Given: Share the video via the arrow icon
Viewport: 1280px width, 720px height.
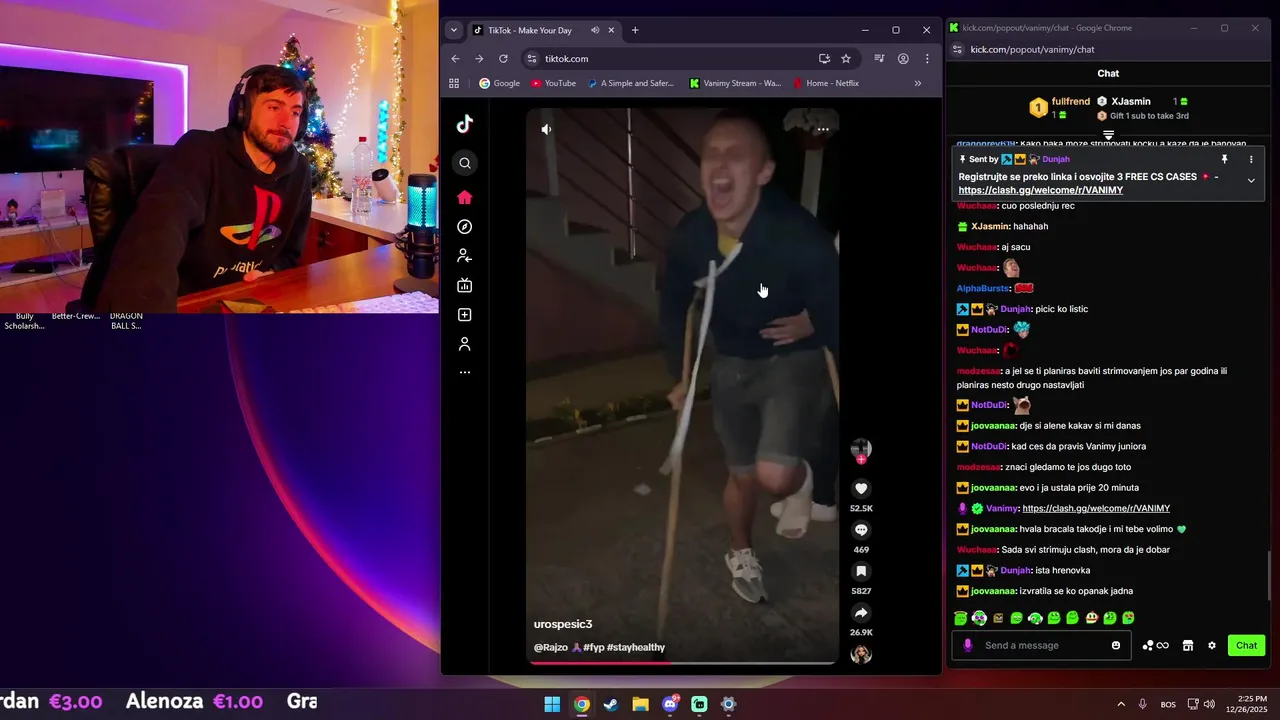Looking at the screenshot, I should 861,613.
